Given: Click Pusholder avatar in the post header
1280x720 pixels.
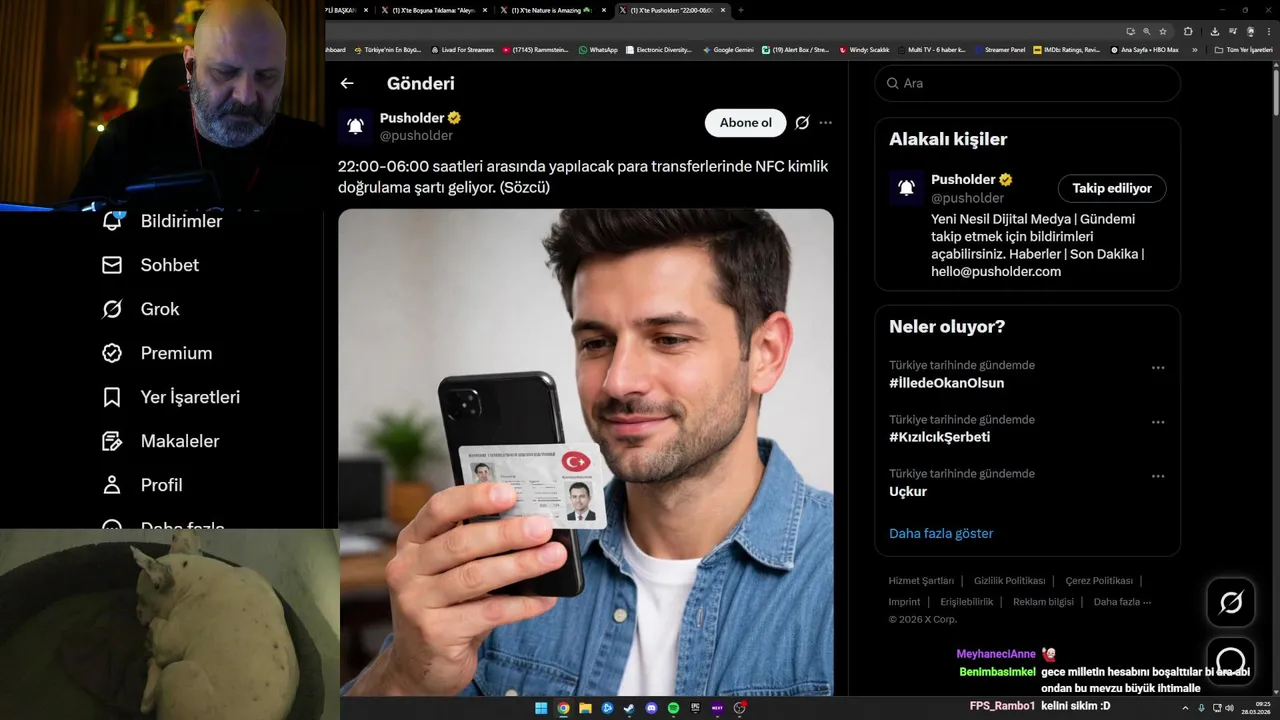Looking at the screenshot, I should [355, 126].
